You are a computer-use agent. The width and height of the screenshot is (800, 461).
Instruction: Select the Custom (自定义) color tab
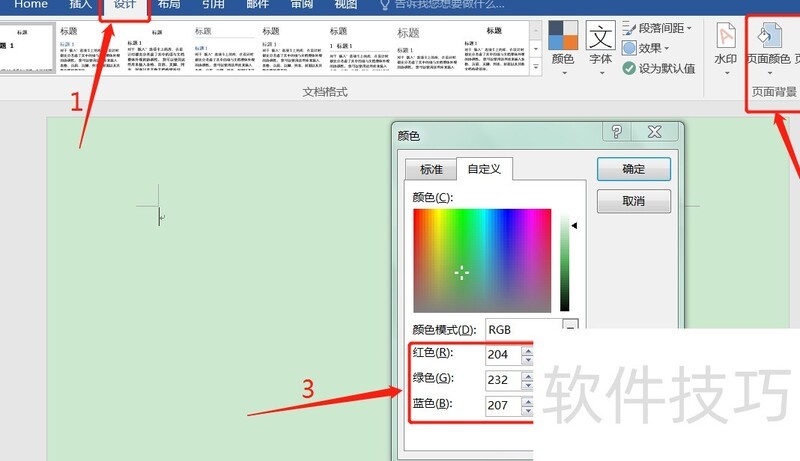click(484, 169)
